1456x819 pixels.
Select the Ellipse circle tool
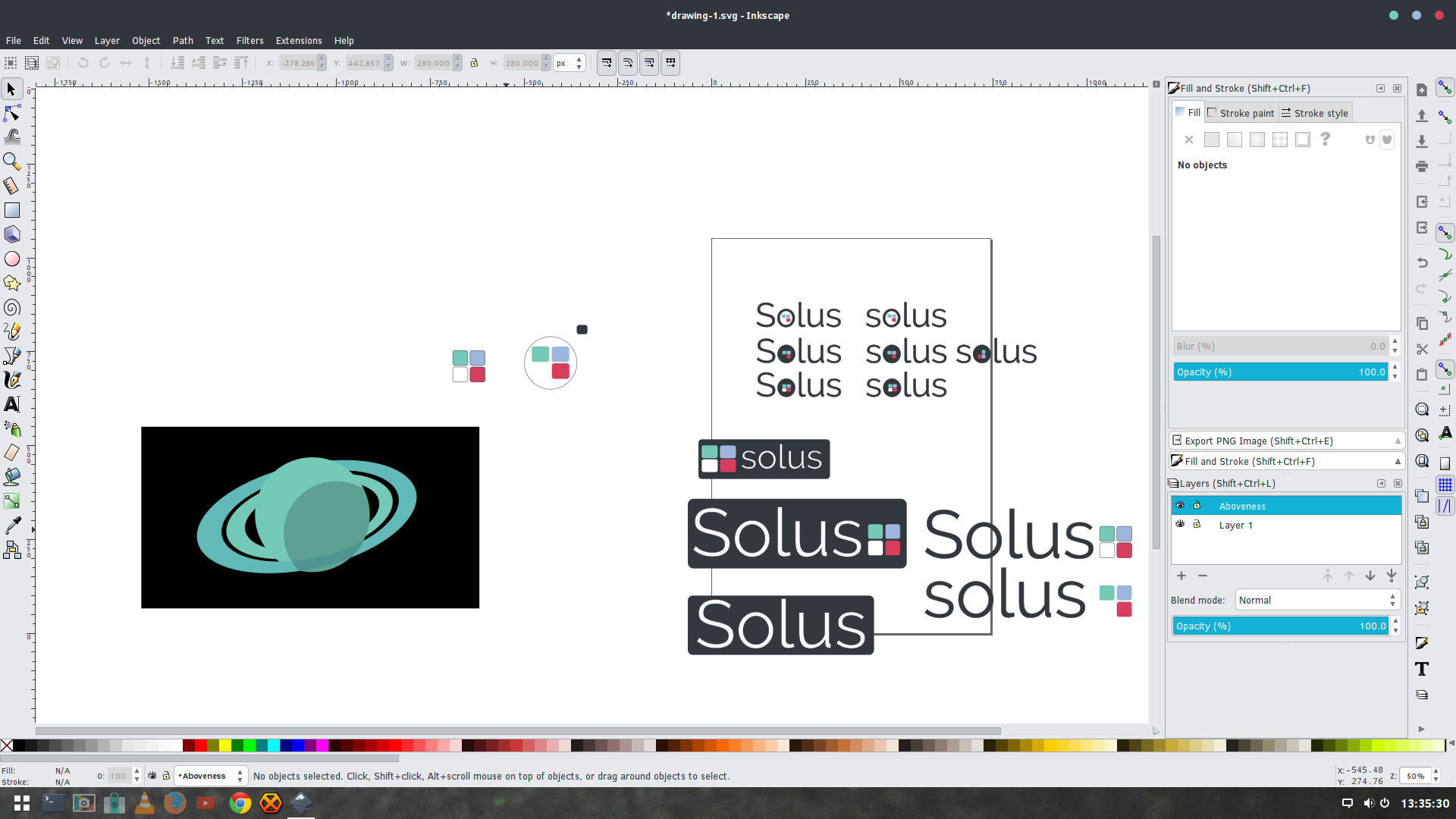[11, 259]
